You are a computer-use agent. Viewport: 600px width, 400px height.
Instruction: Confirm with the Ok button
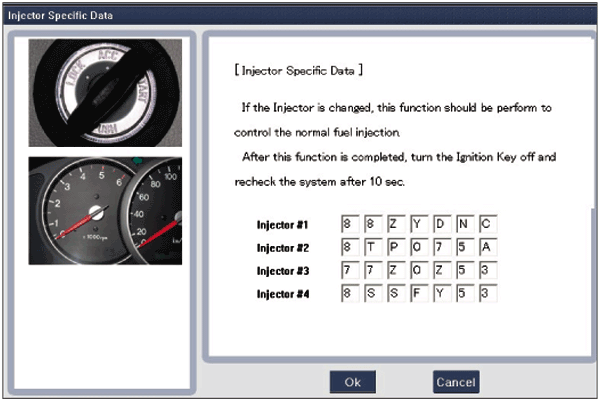[x=352, y=382]
